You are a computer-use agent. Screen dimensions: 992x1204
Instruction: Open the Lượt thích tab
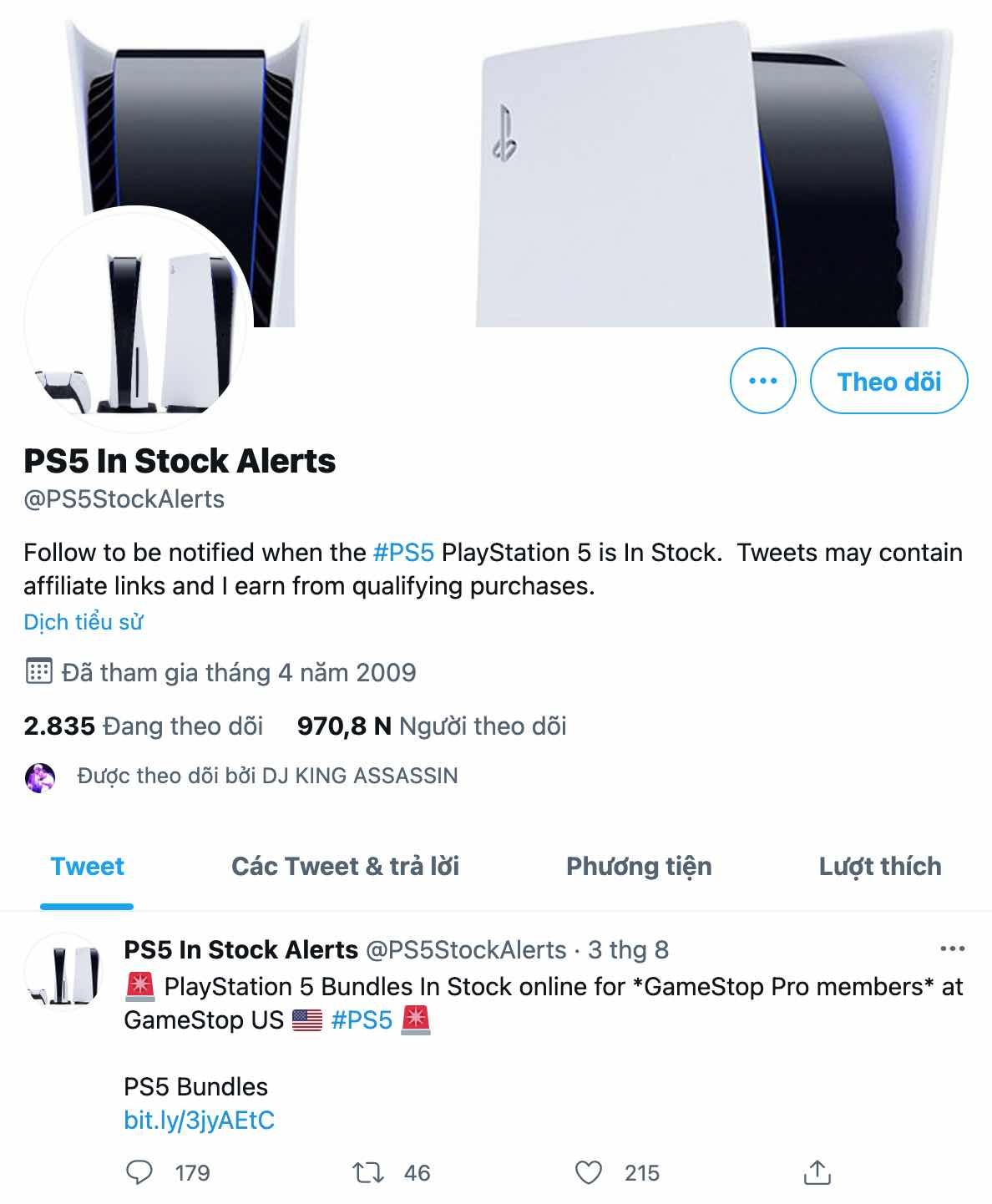[879, 867]
